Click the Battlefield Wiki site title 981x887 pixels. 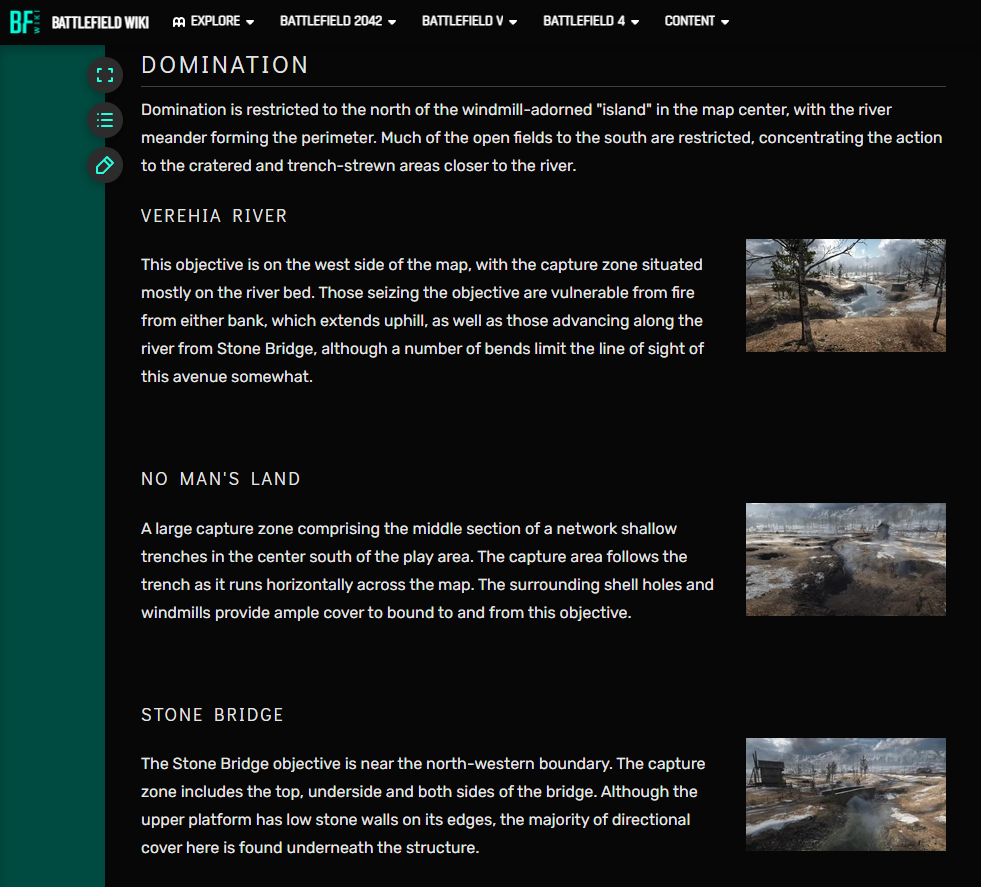click(100, 23)
